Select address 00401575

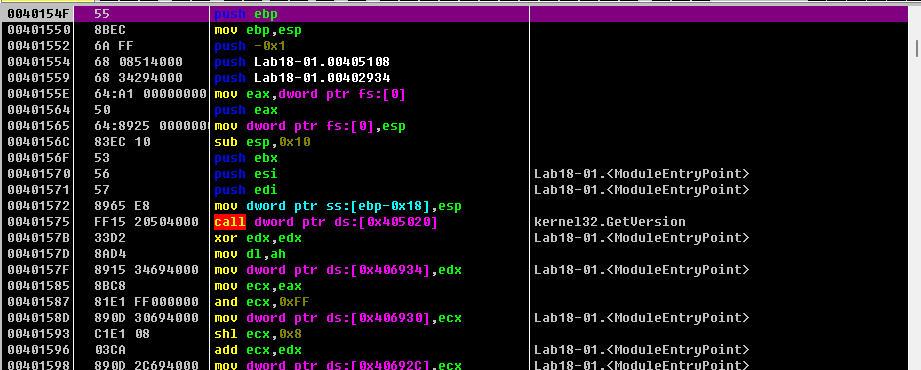tap(39, 222)
